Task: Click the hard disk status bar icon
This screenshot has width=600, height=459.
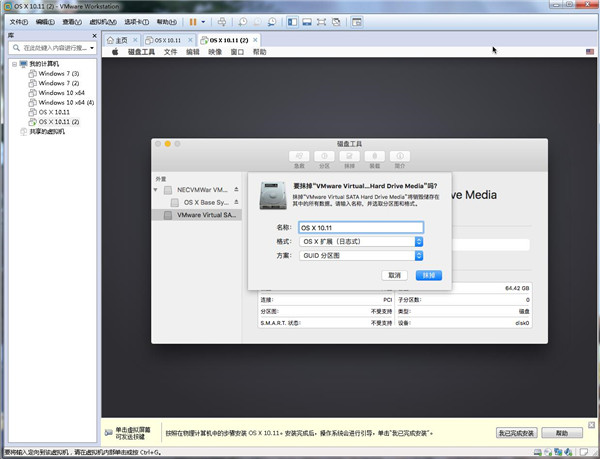Action: coord(538,452)
